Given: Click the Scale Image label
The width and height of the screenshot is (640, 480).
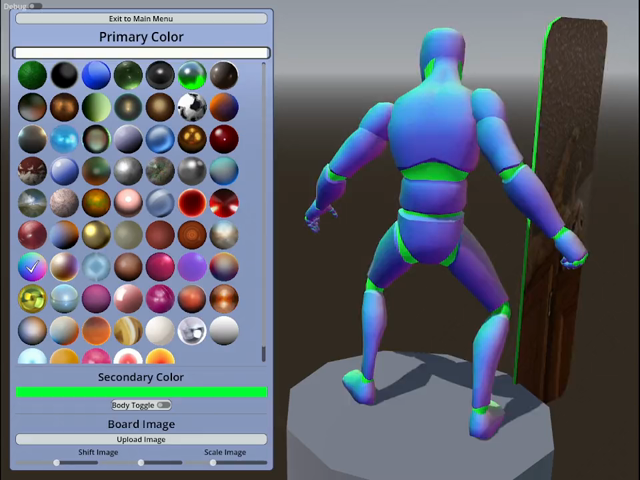Looking at the screenshot, I should pos(225,452).
